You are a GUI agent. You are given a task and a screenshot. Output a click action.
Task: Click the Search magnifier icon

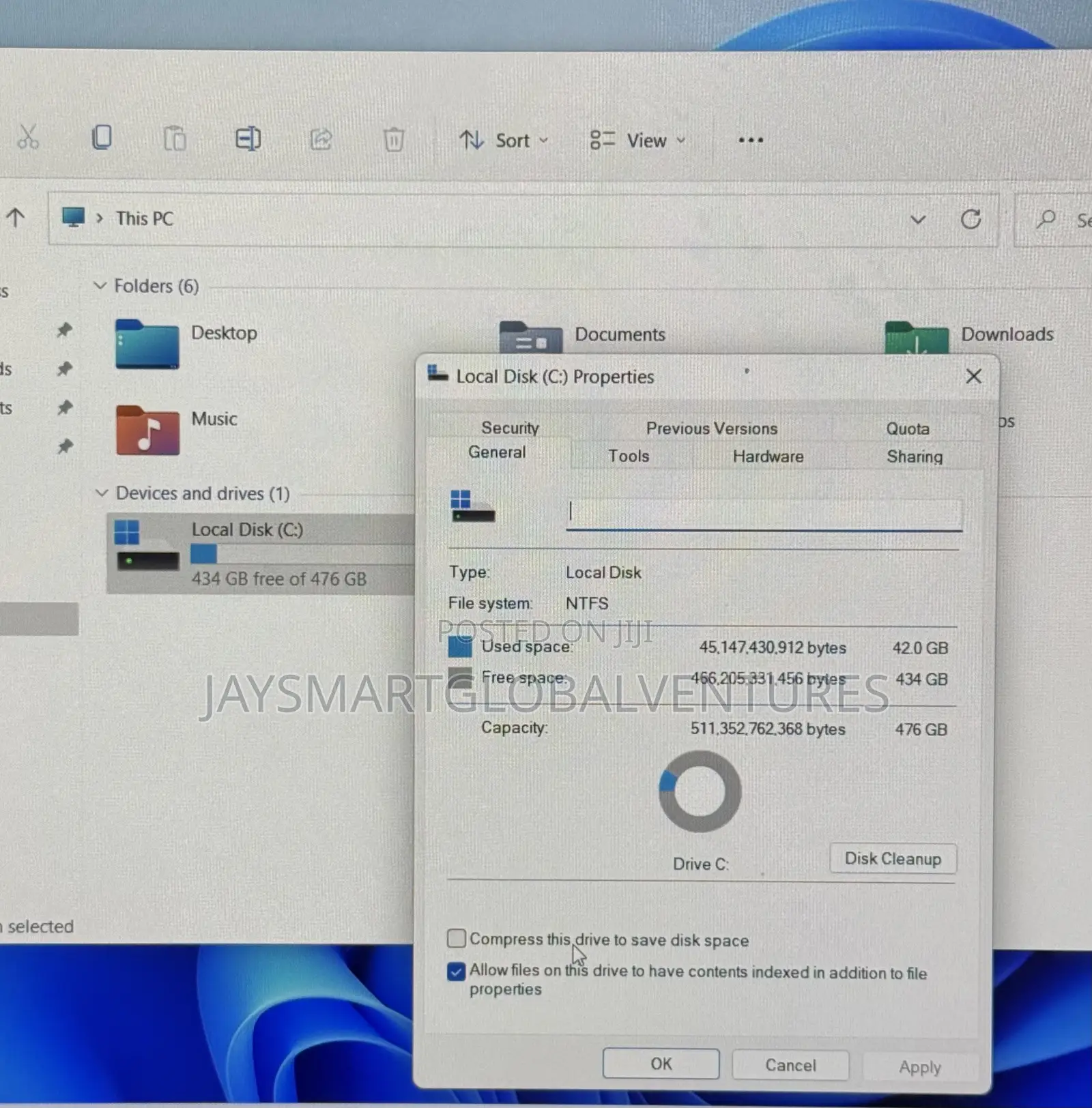pyautogui.click(x=1046, y=220)
